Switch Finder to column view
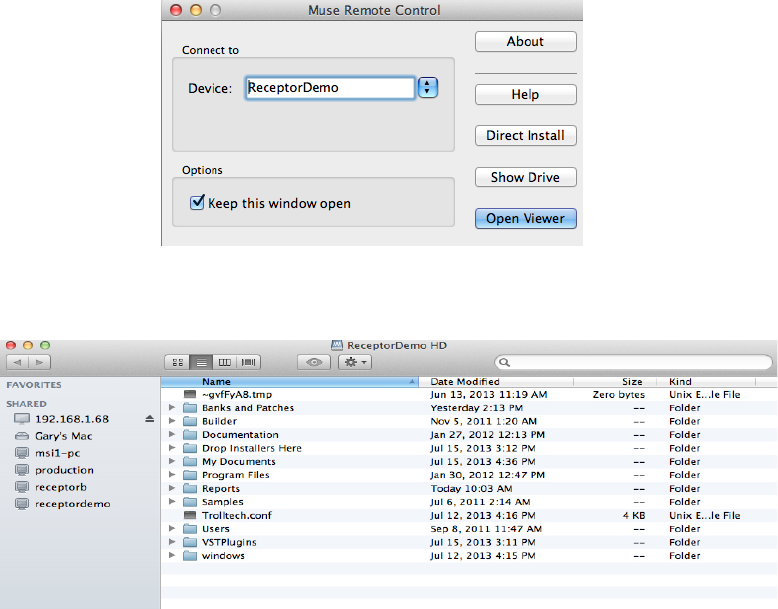 tap(225, 362)
